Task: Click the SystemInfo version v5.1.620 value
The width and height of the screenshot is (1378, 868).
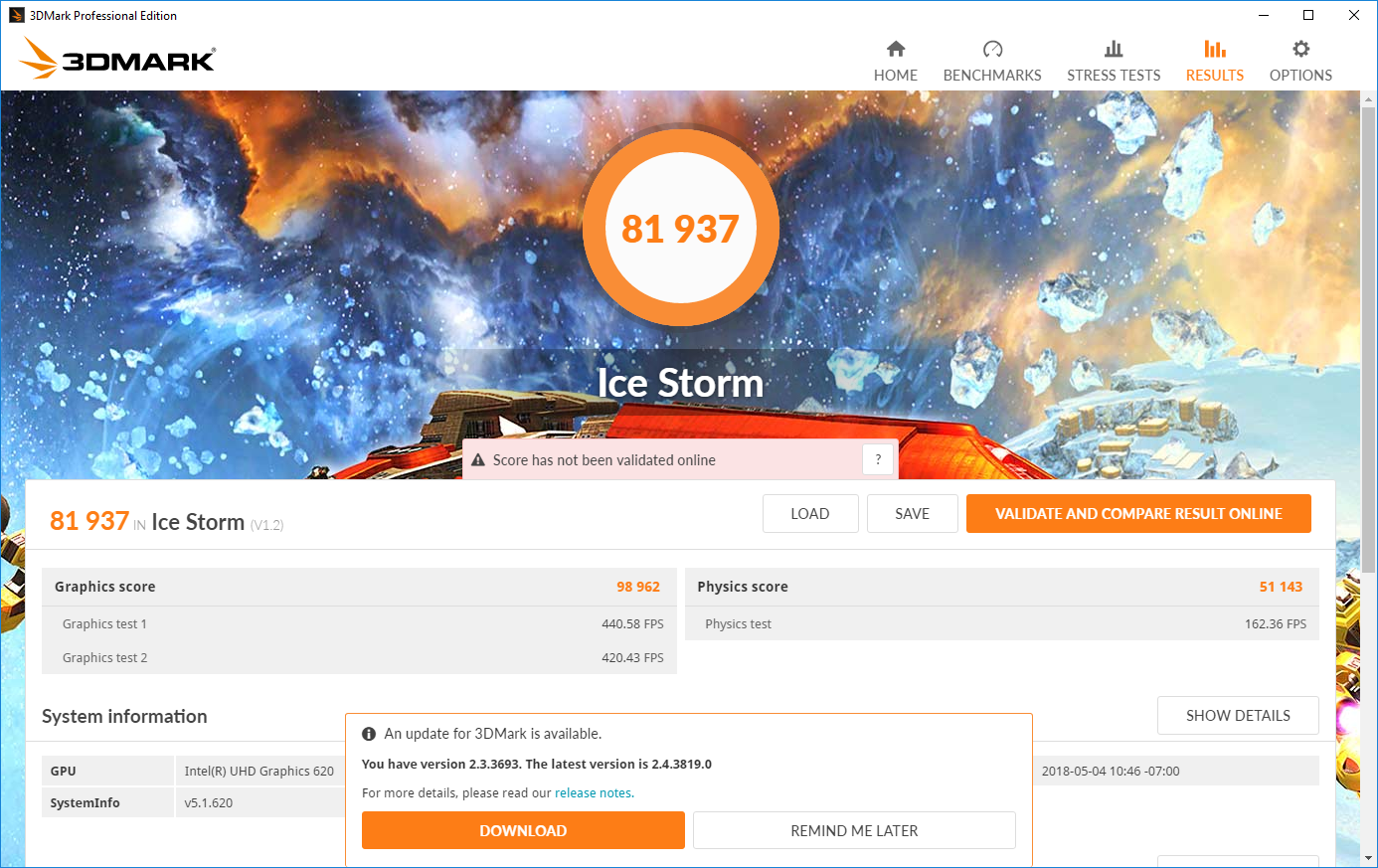Action: 209,803
